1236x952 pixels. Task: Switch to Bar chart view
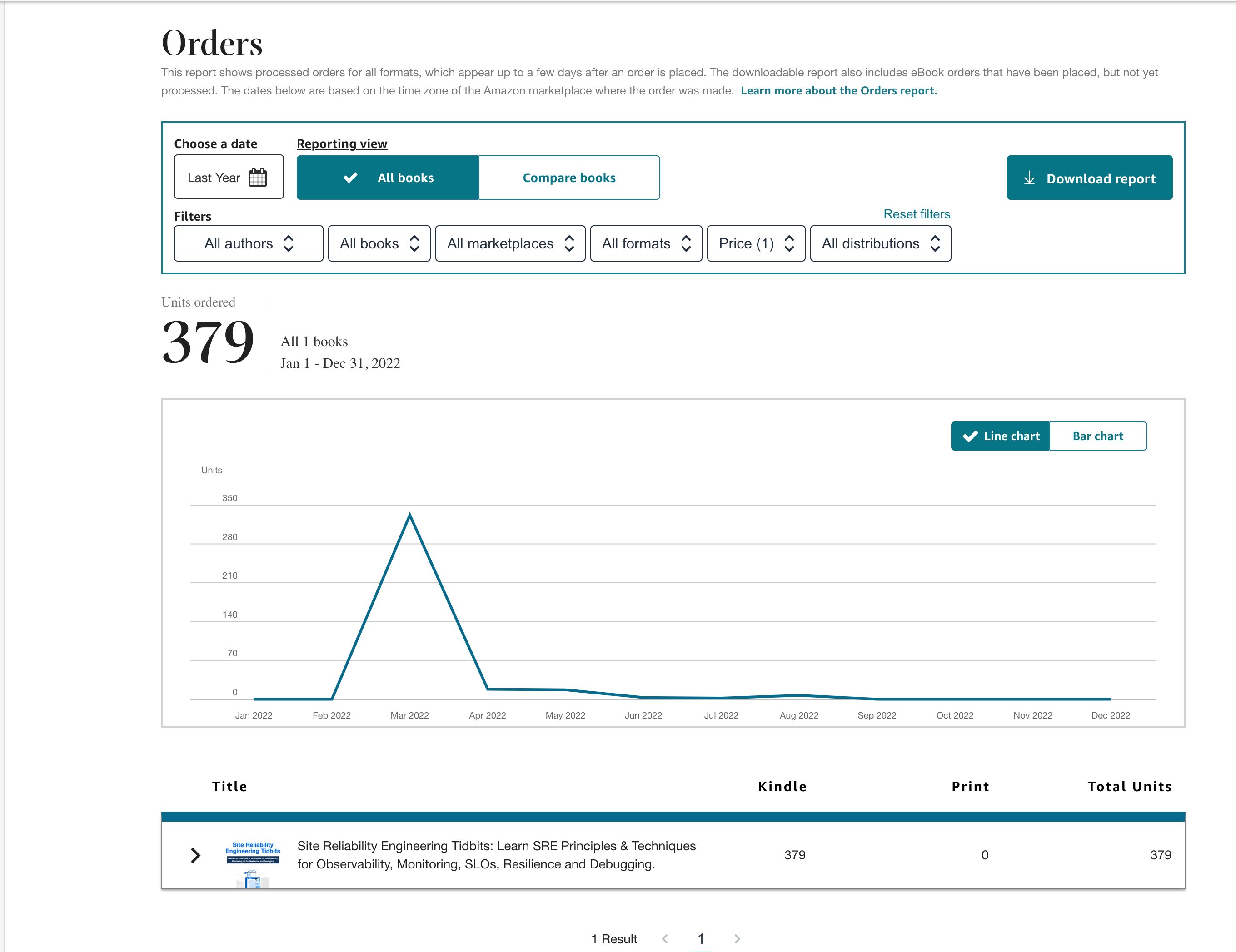click(1097, 436)
